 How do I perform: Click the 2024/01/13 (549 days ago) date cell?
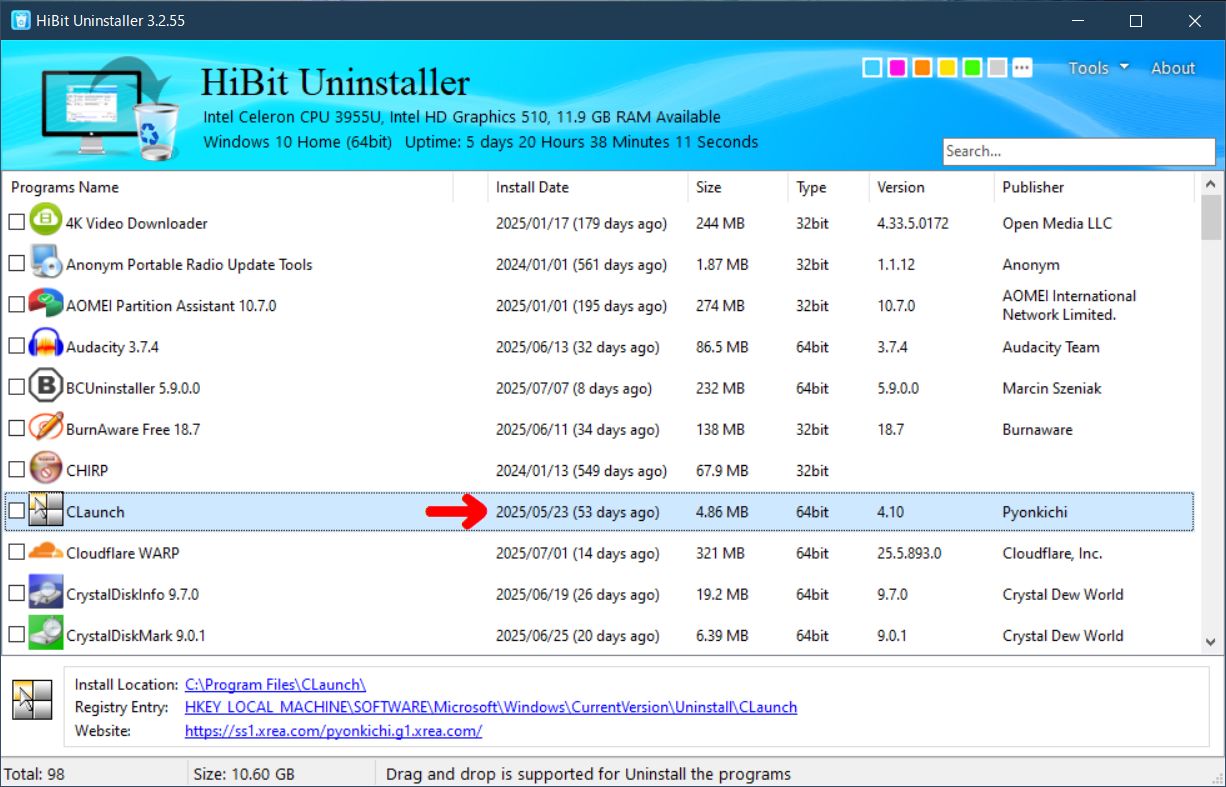(581, 470)
